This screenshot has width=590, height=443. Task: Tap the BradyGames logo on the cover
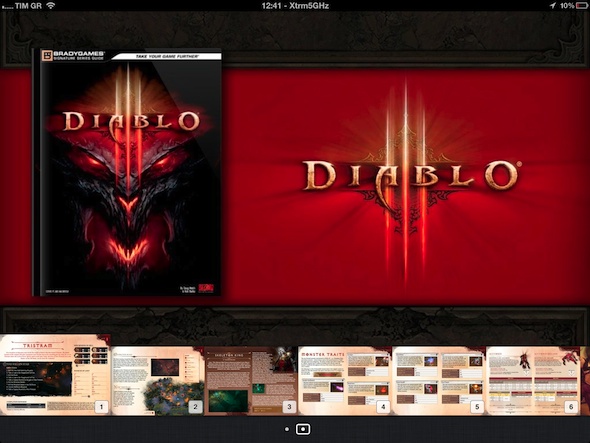tap(73, 56)
